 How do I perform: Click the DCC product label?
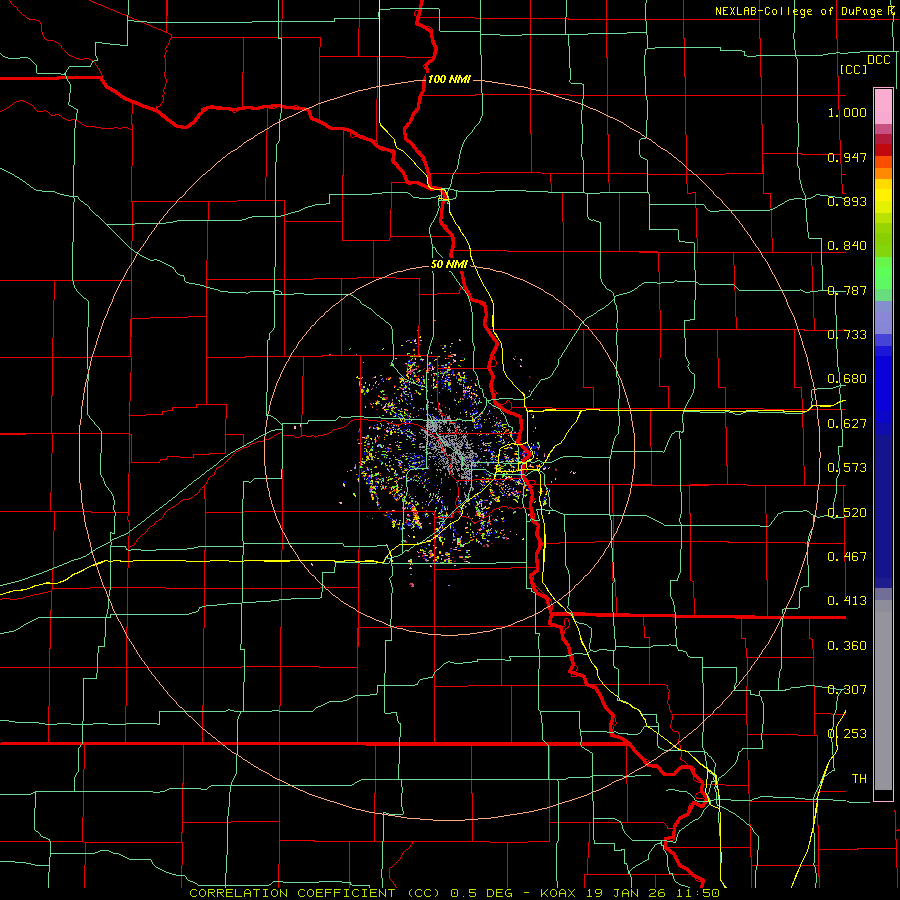(878, 60)
